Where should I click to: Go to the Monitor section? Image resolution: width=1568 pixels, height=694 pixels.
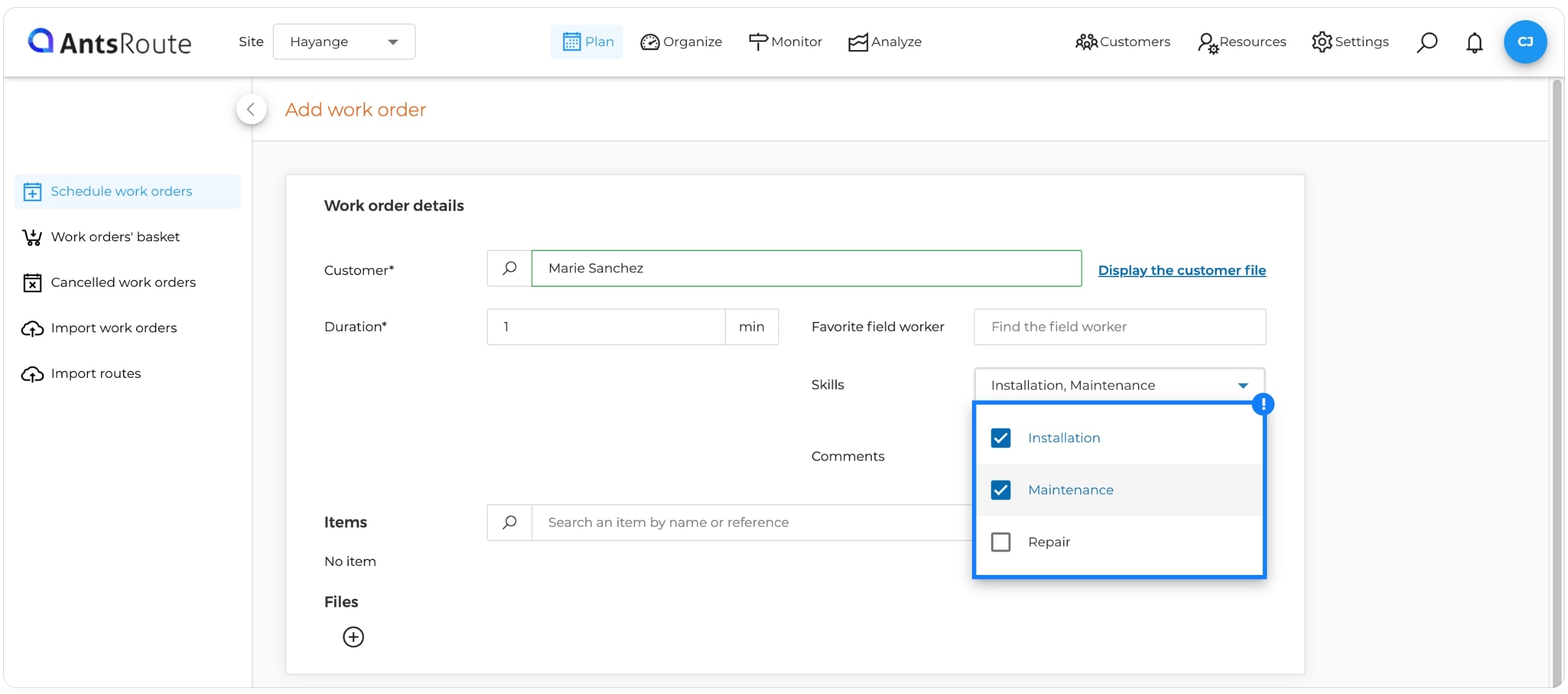coord(785,42)
